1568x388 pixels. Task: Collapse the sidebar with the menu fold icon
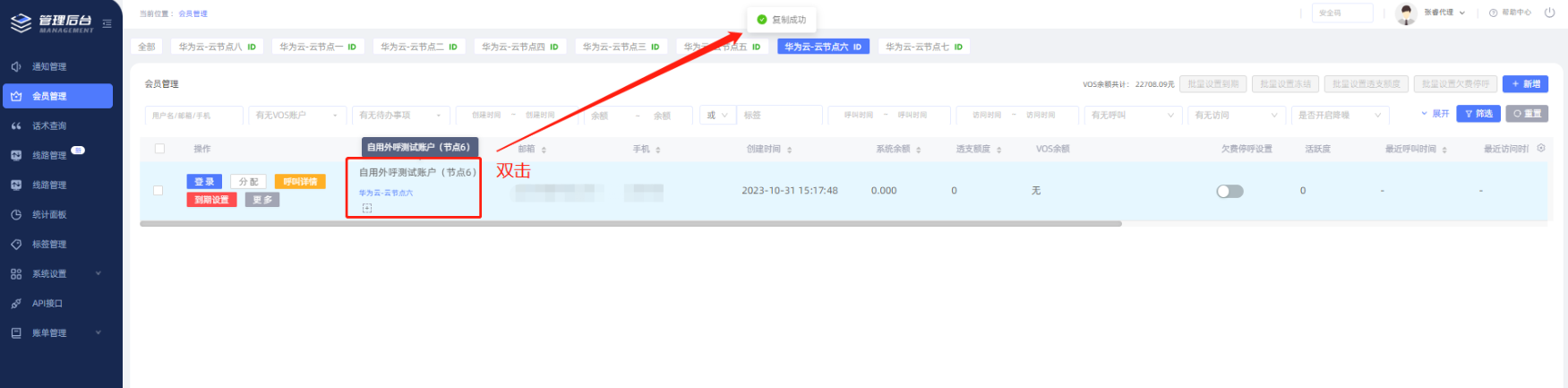pyautogui.click(x=107, y=24)
